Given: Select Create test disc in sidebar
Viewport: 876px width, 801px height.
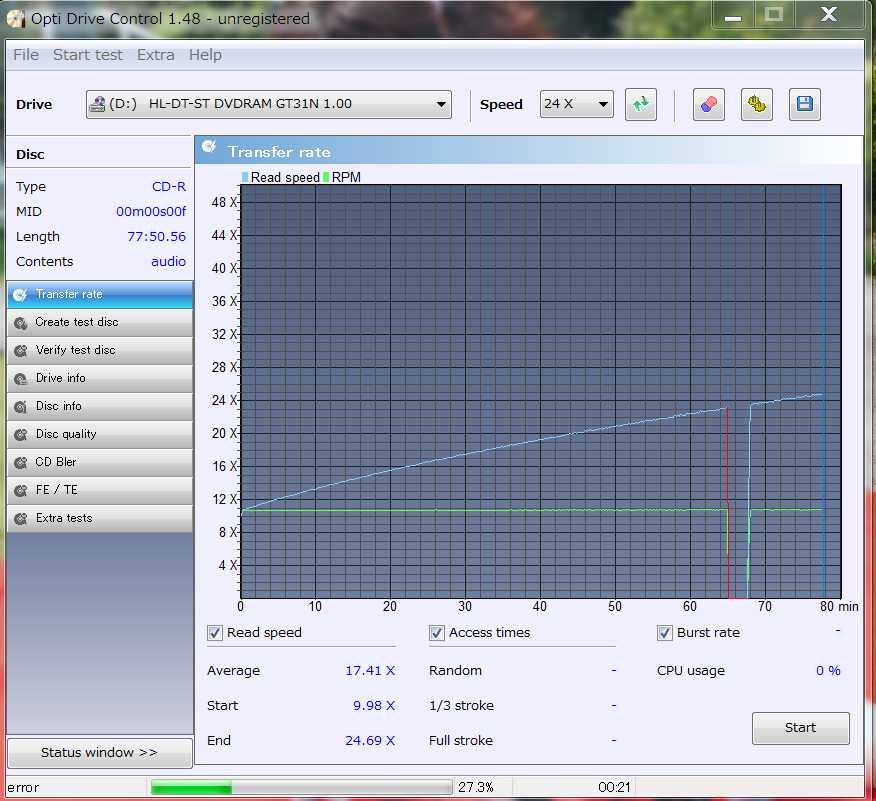Looking at the screenshot, I should 99,322.
